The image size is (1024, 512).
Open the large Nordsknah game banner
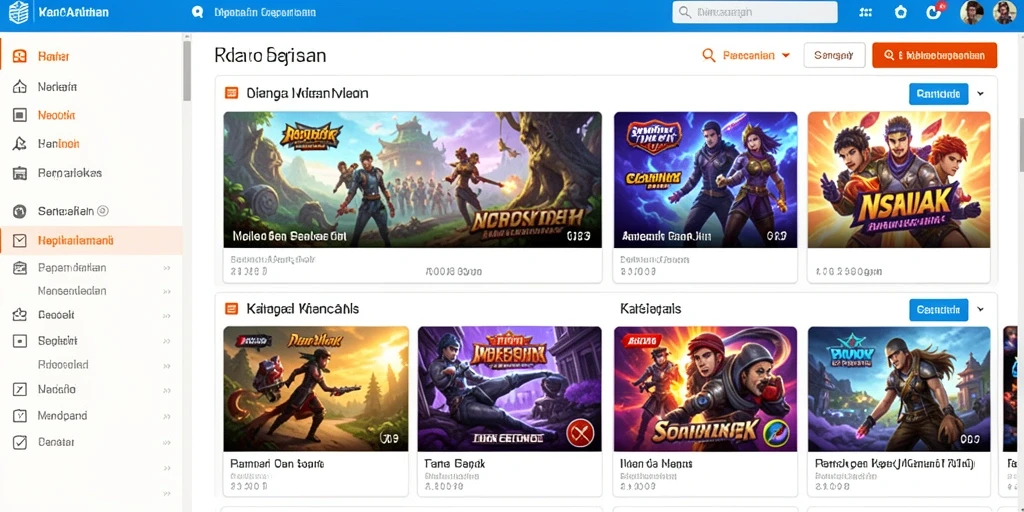[x=412, y=180]
